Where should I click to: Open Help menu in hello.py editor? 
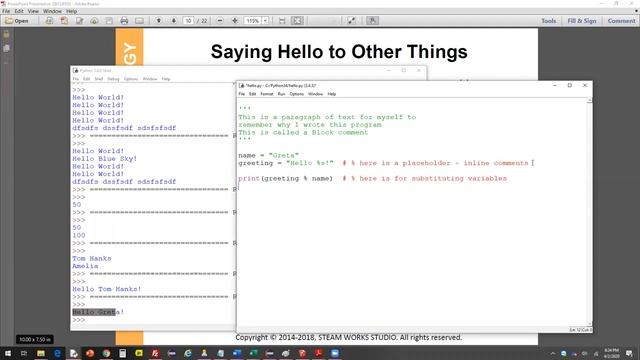(x=332, y=94)
